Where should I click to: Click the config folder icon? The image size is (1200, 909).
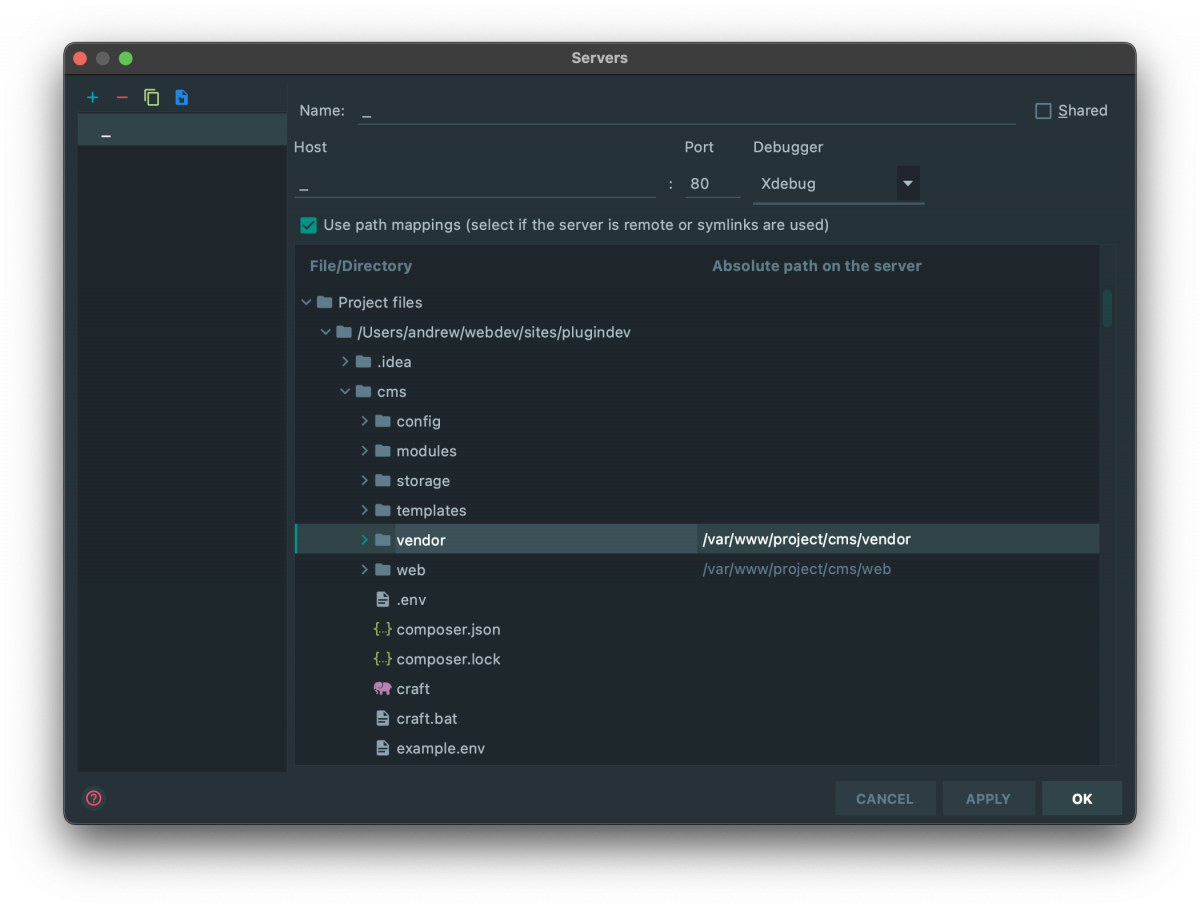[382, 421]
